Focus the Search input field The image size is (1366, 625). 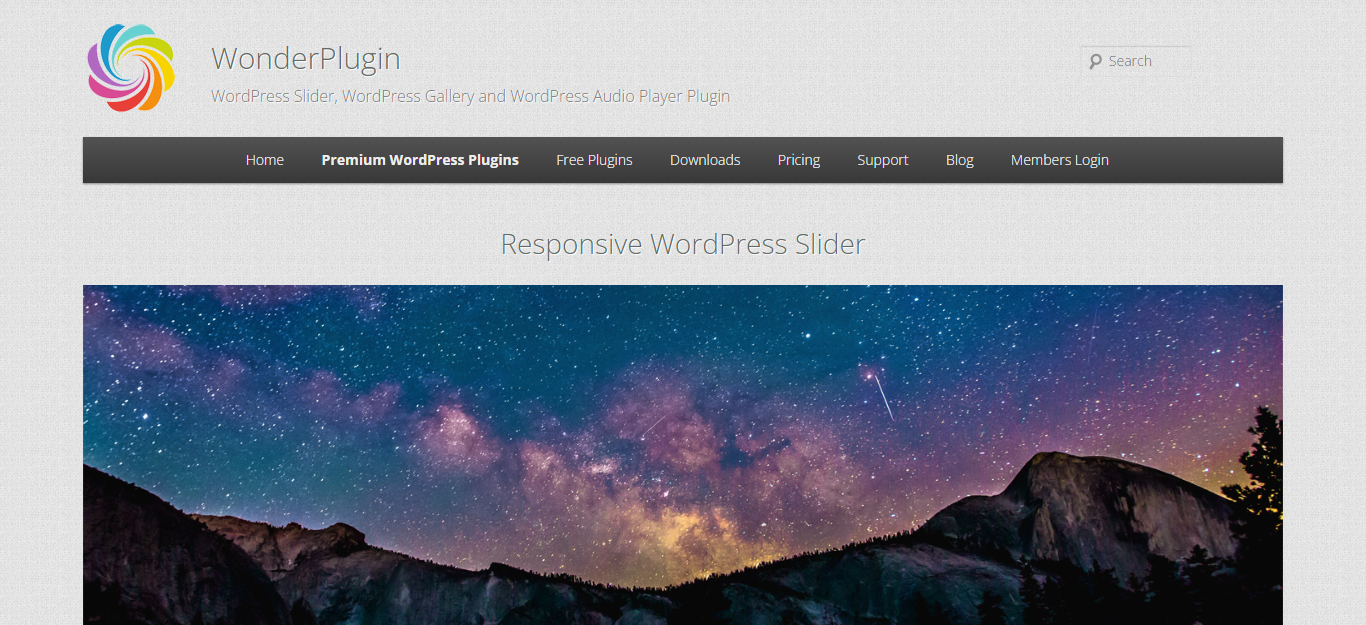[x=1135, y=61]
